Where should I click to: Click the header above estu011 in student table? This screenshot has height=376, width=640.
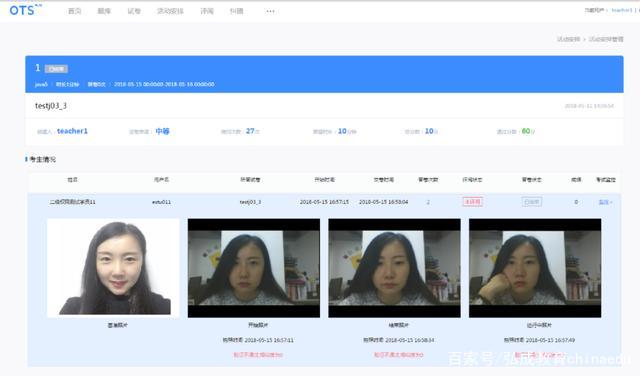(x=161, y=180)
